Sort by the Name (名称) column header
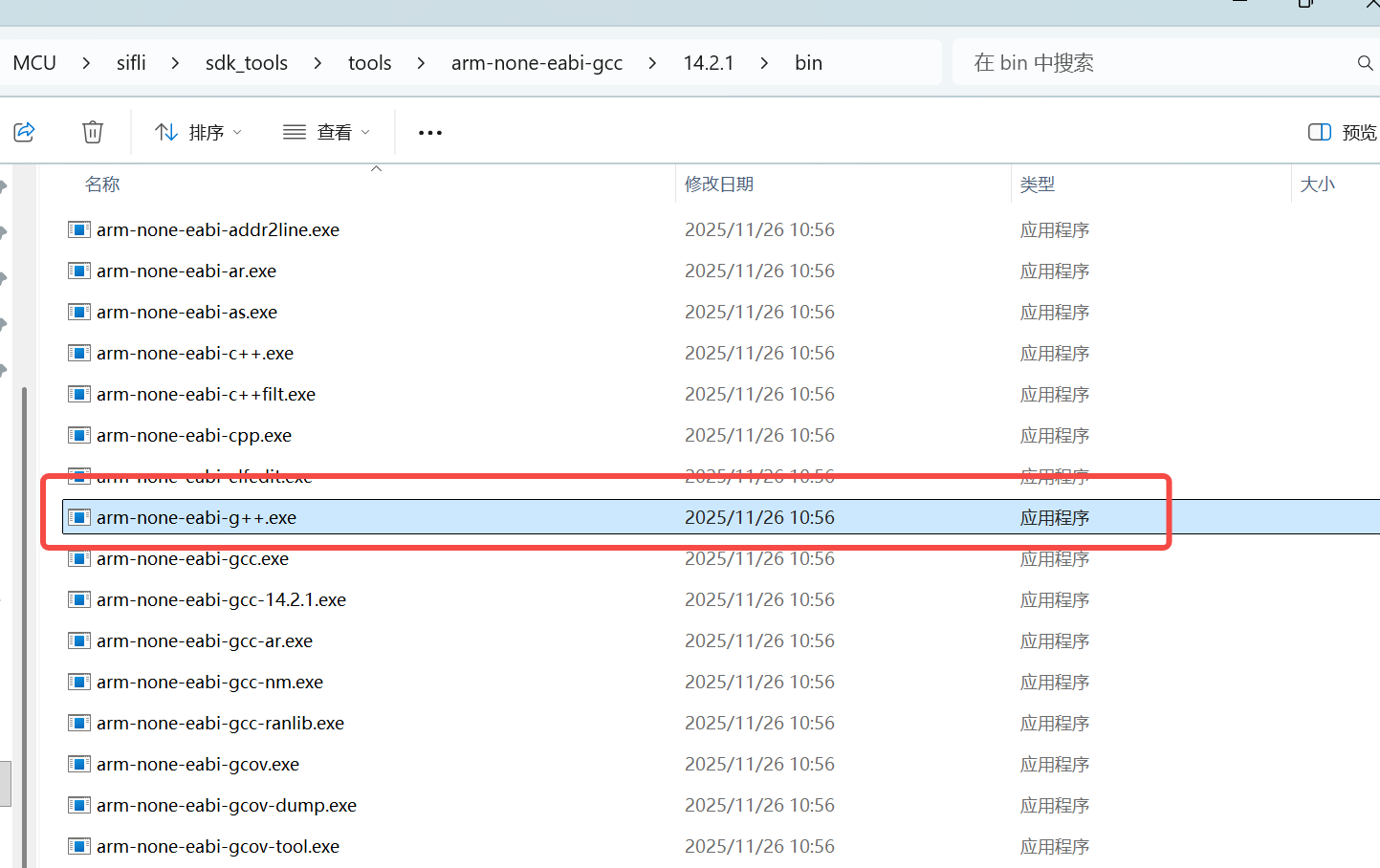 coord(102,184)
